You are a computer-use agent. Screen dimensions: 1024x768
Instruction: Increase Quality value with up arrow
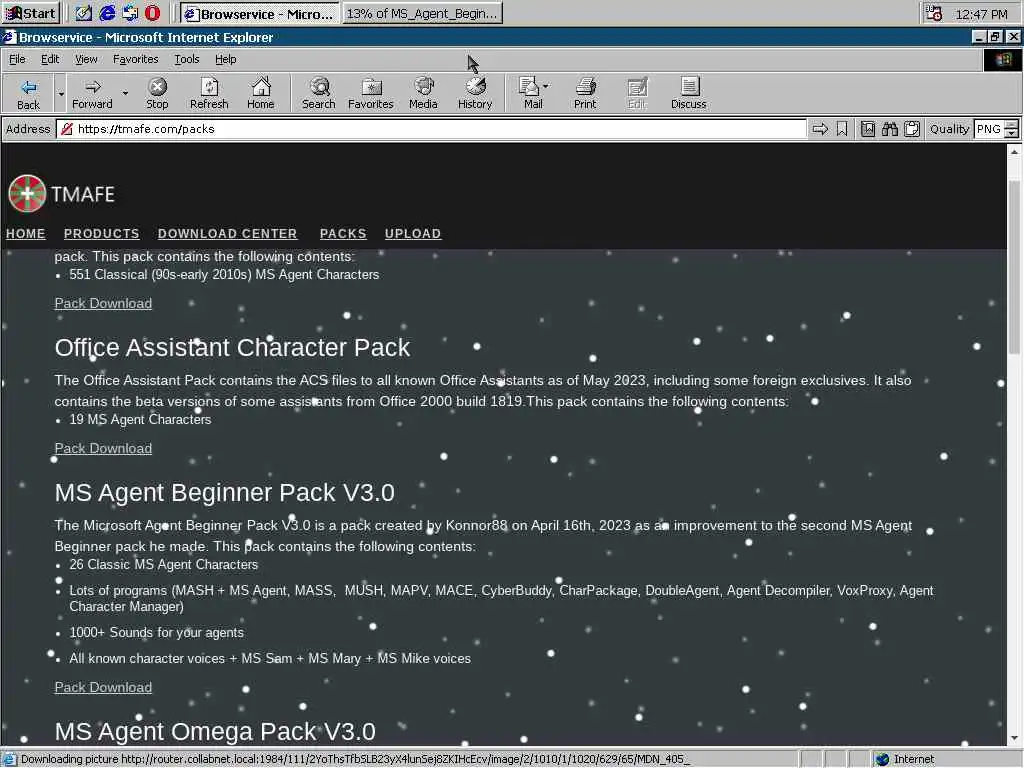point(1011,125)
